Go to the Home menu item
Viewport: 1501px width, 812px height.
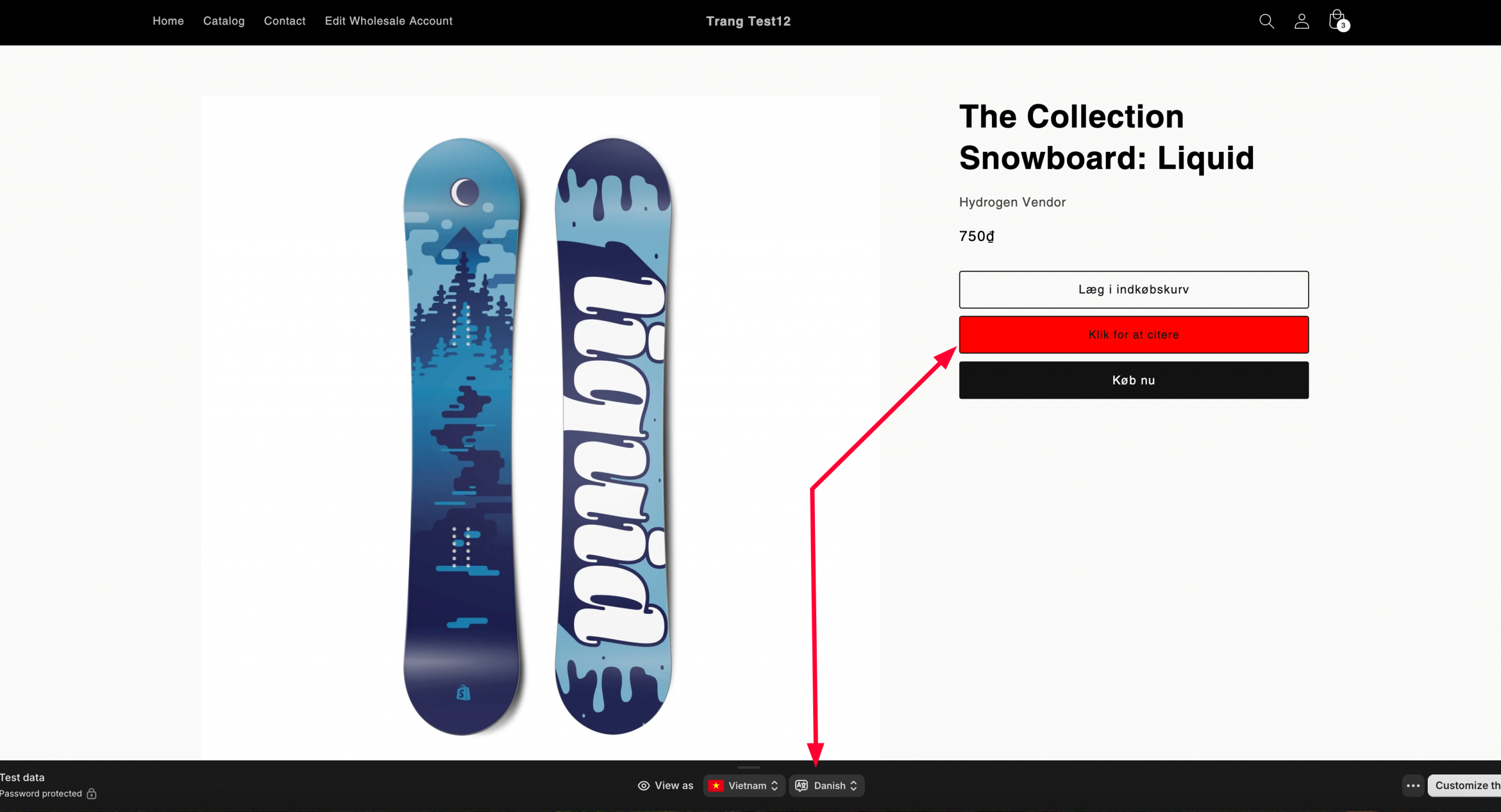168,21
